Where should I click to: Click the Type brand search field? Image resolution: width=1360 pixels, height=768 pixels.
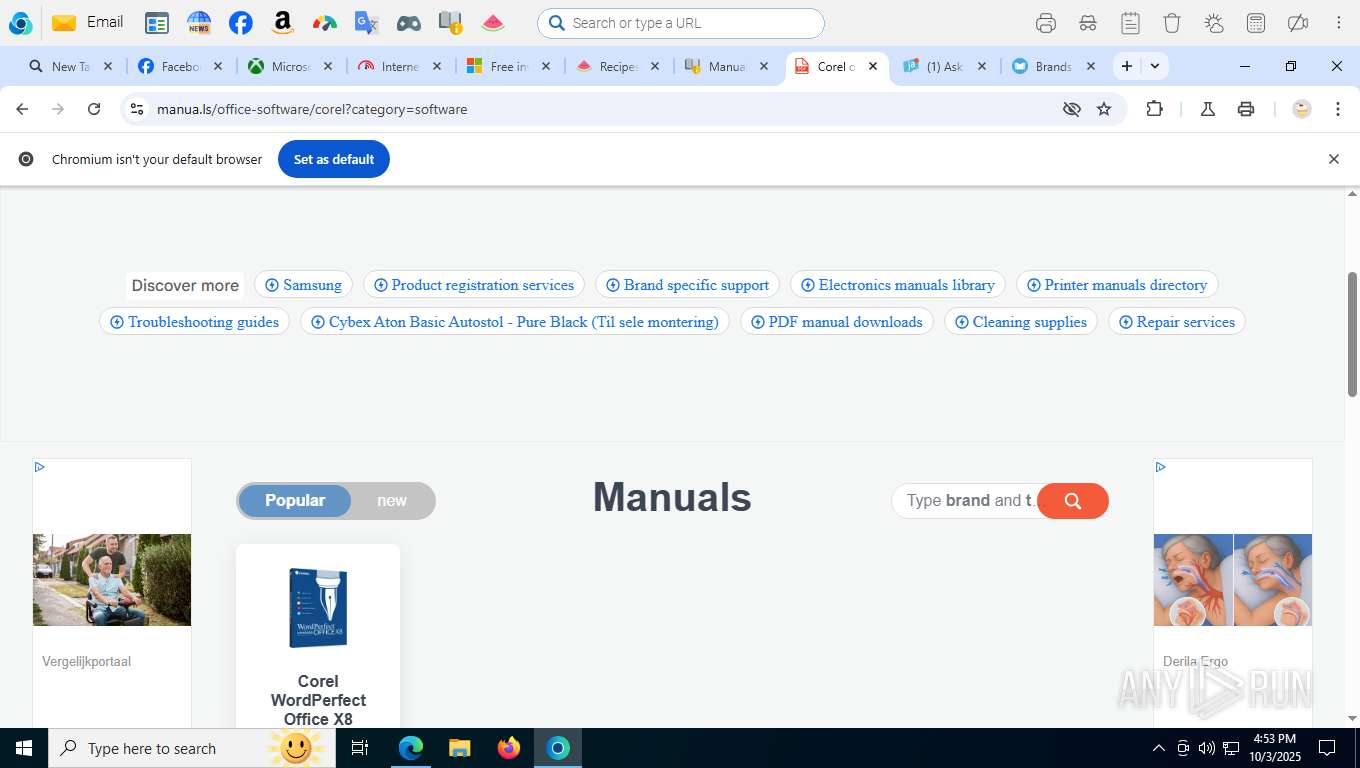pos(965,501)
